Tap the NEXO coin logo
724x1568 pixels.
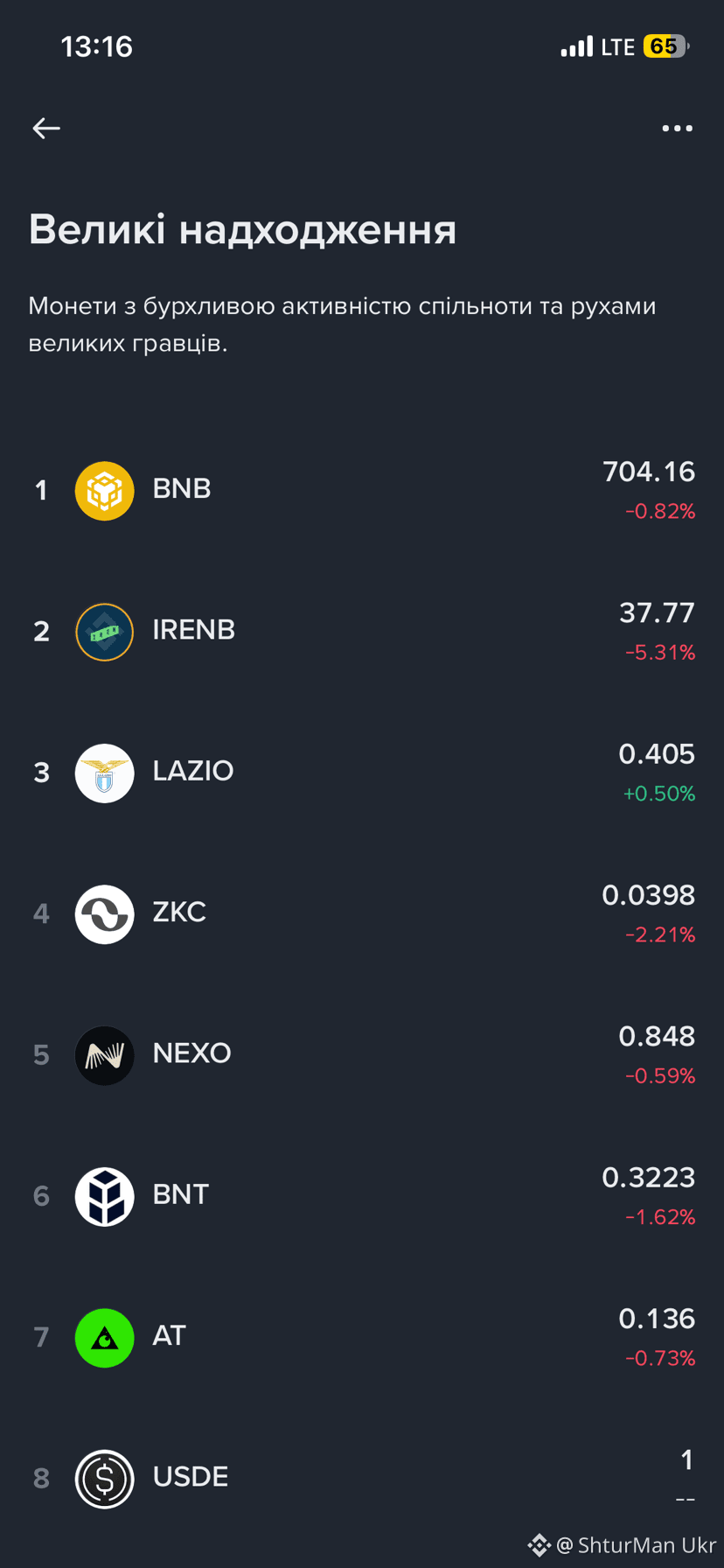pyautogui.click(x=104, y=1055)
